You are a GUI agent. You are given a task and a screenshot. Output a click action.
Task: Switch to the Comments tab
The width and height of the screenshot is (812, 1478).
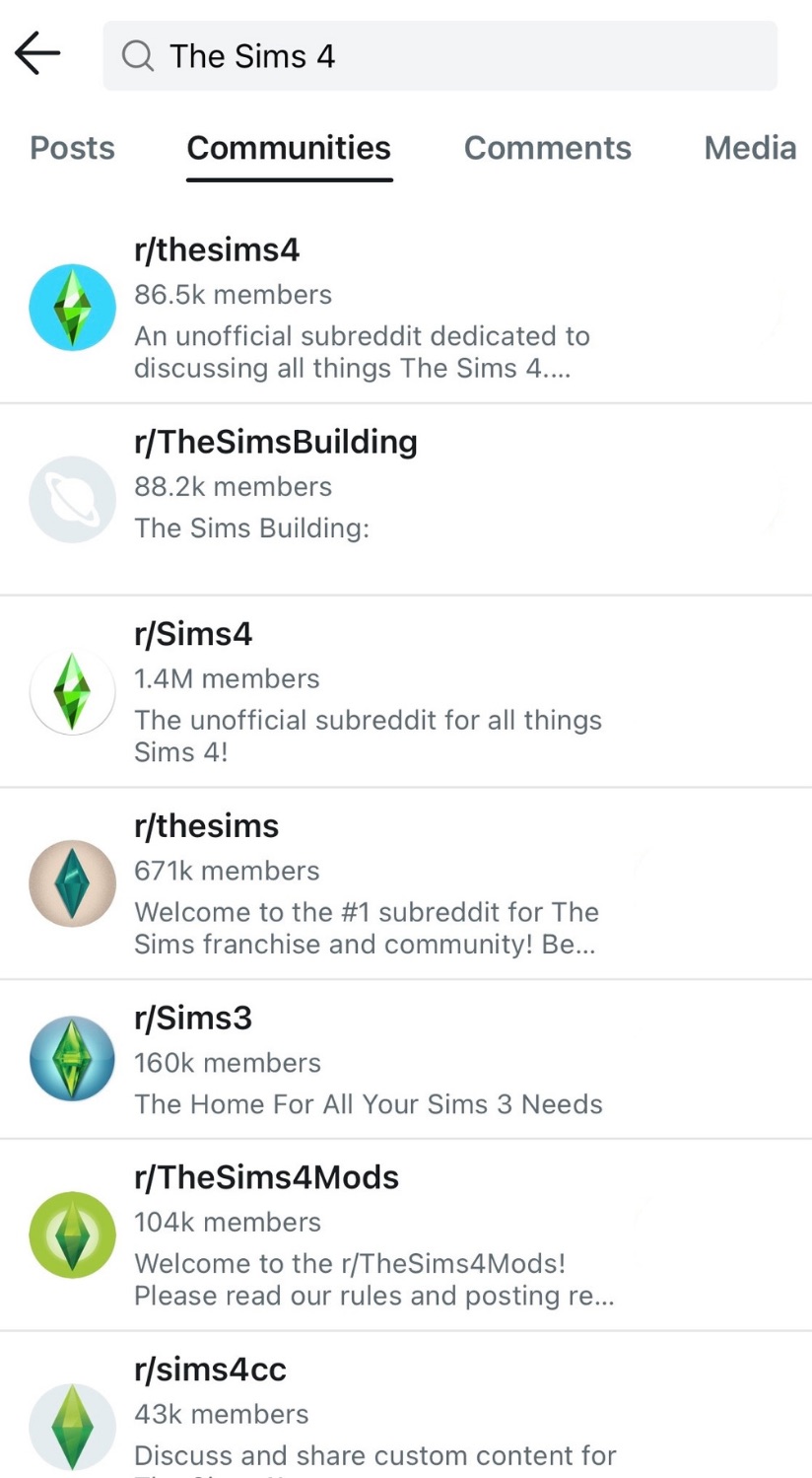(x=547, y=148)
